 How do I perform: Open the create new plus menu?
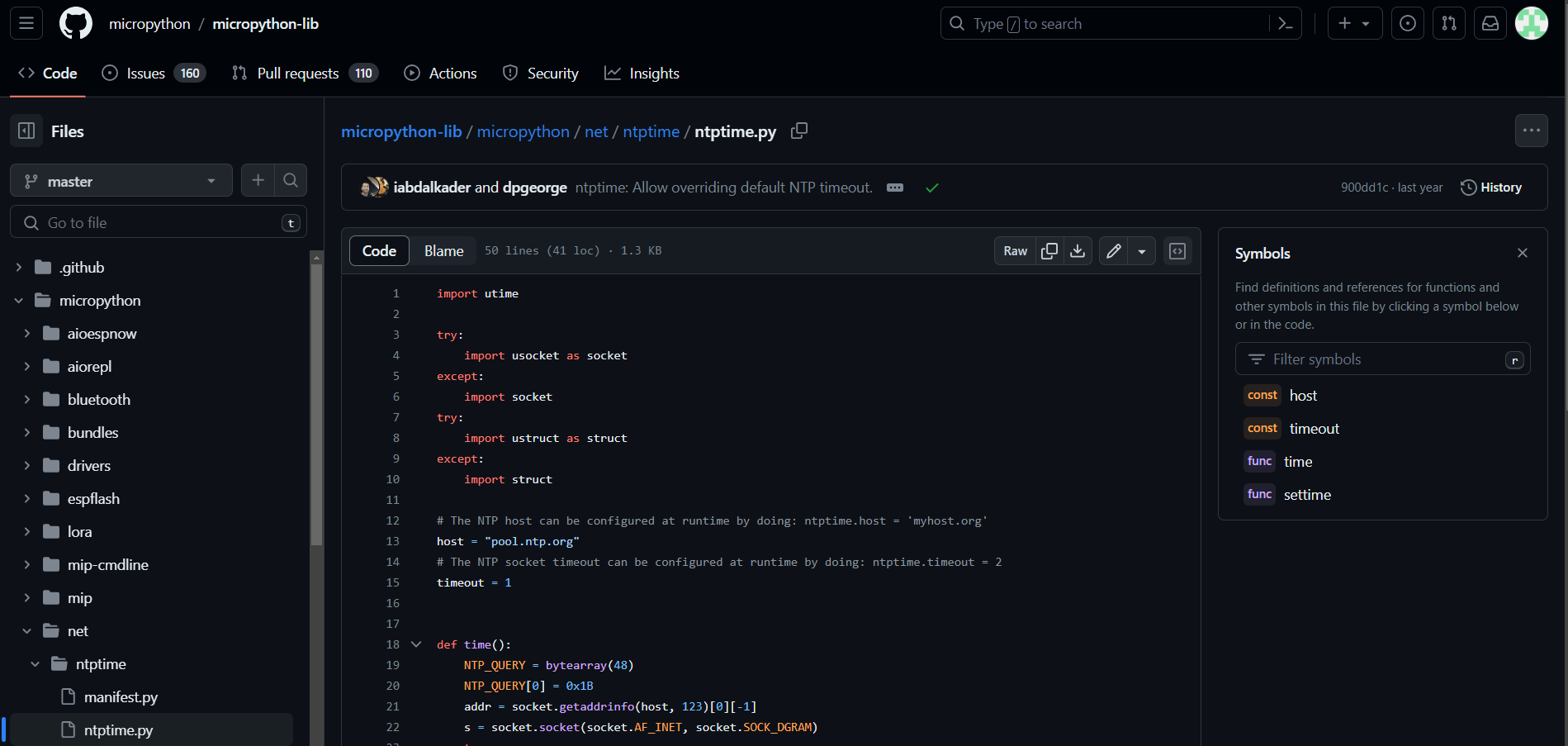[x=1354, y=23]
